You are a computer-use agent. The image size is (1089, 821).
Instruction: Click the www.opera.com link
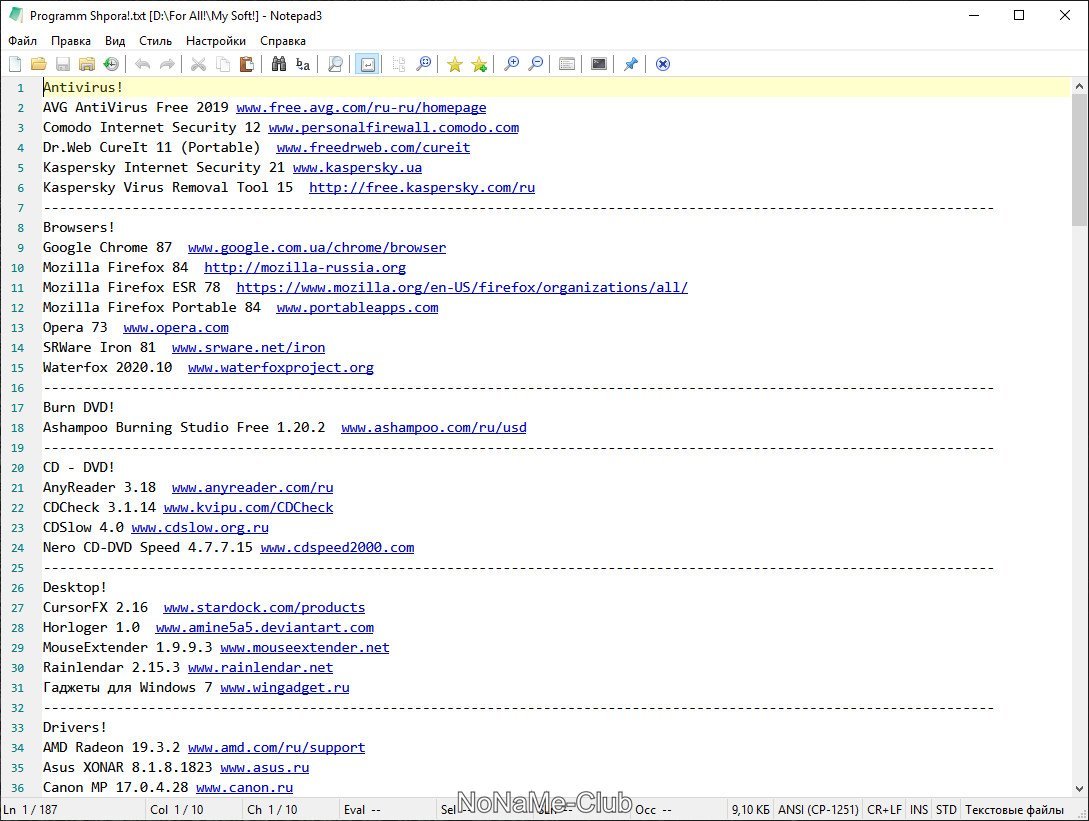click(x=176, y=327)
